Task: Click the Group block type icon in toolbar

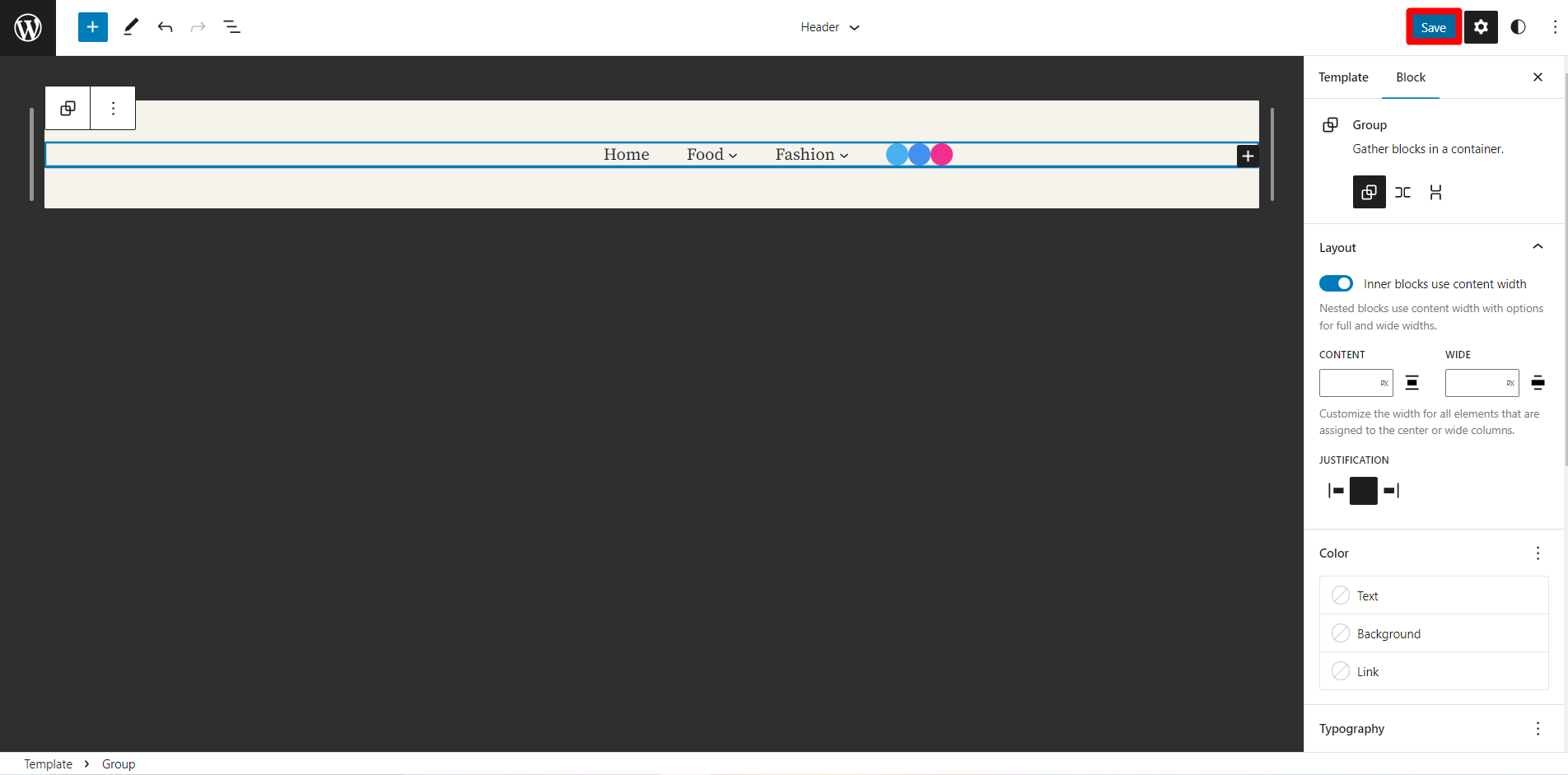Action: coord(68,108)
